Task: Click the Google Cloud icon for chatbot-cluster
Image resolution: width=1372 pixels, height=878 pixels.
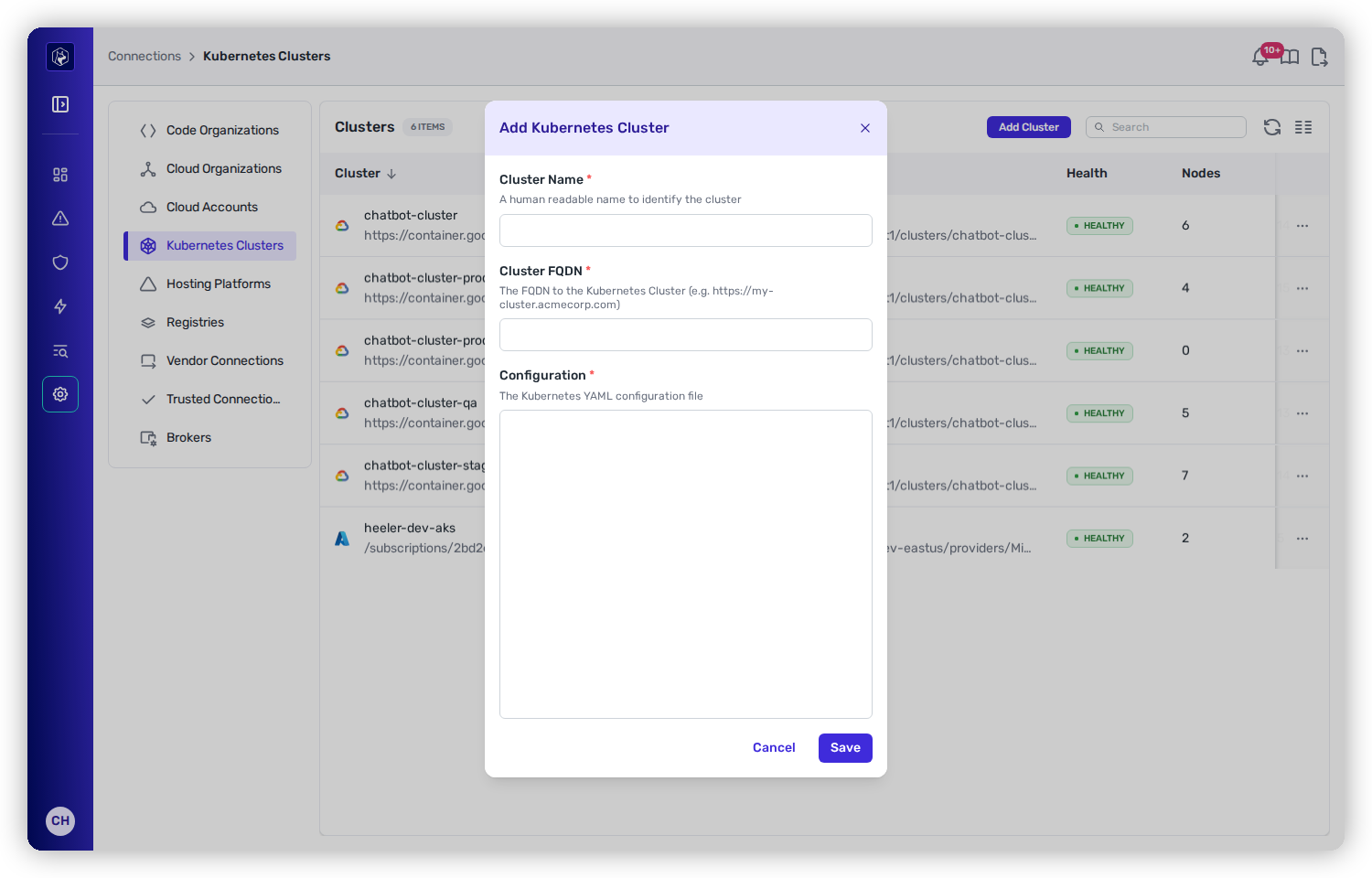Action: pyautogui.click(x=342, y=226)
